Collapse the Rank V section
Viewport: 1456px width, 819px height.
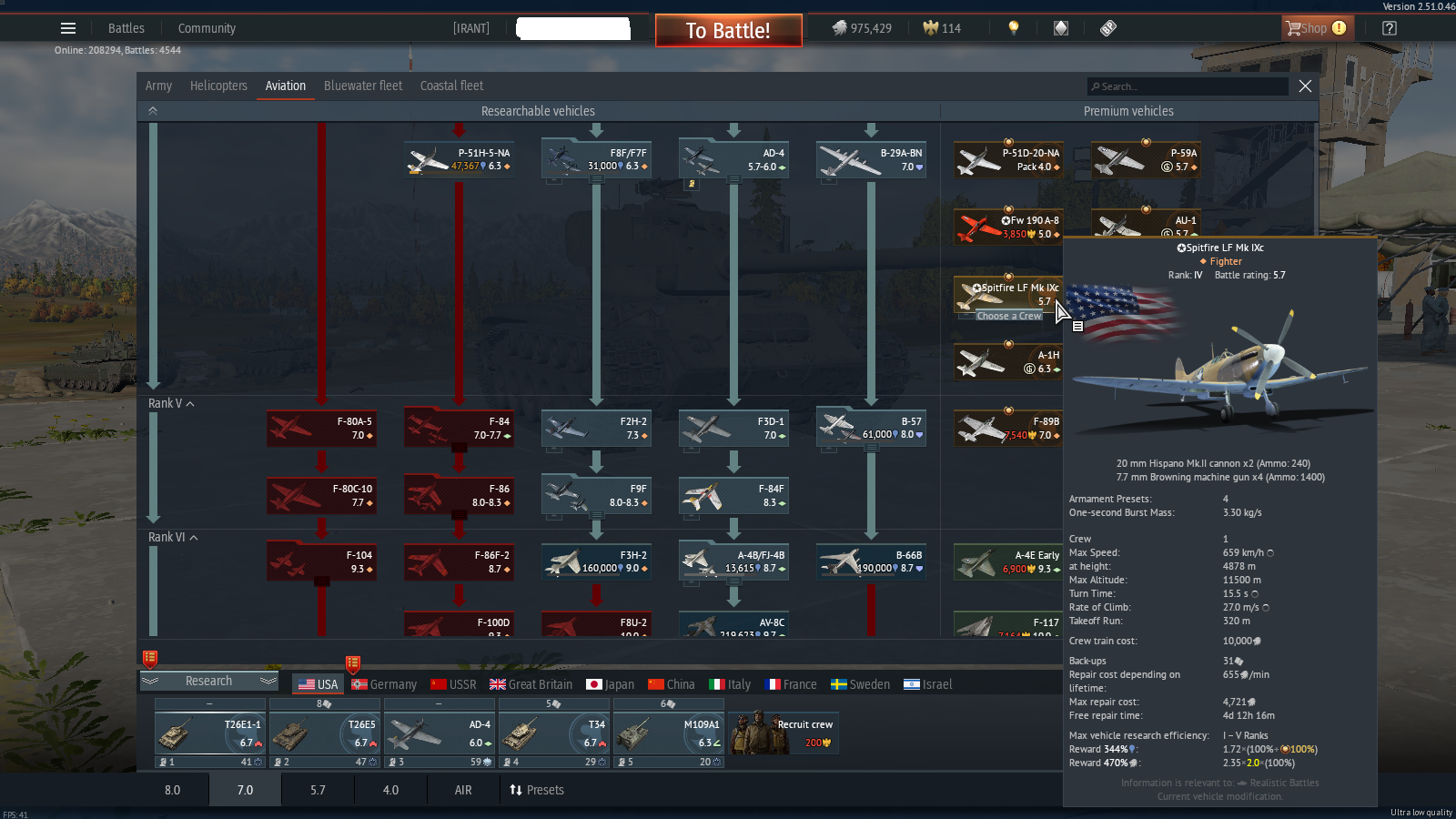tap(190, 404)
